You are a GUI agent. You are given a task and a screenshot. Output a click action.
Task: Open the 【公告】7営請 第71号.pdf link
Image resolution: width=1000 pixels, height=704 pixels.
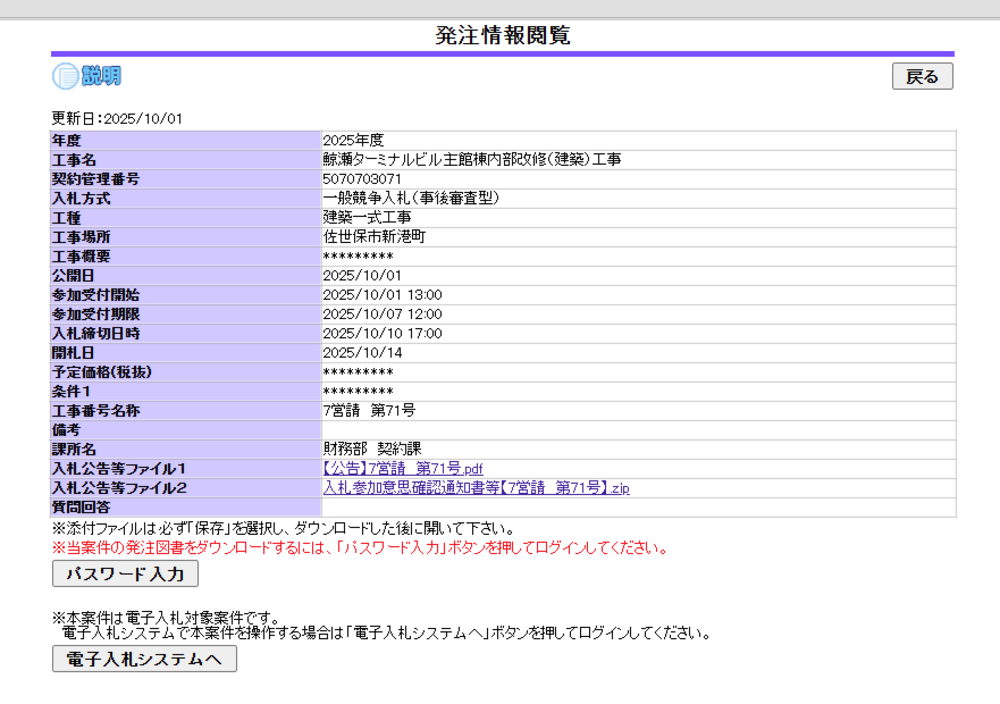click(403, 469)
